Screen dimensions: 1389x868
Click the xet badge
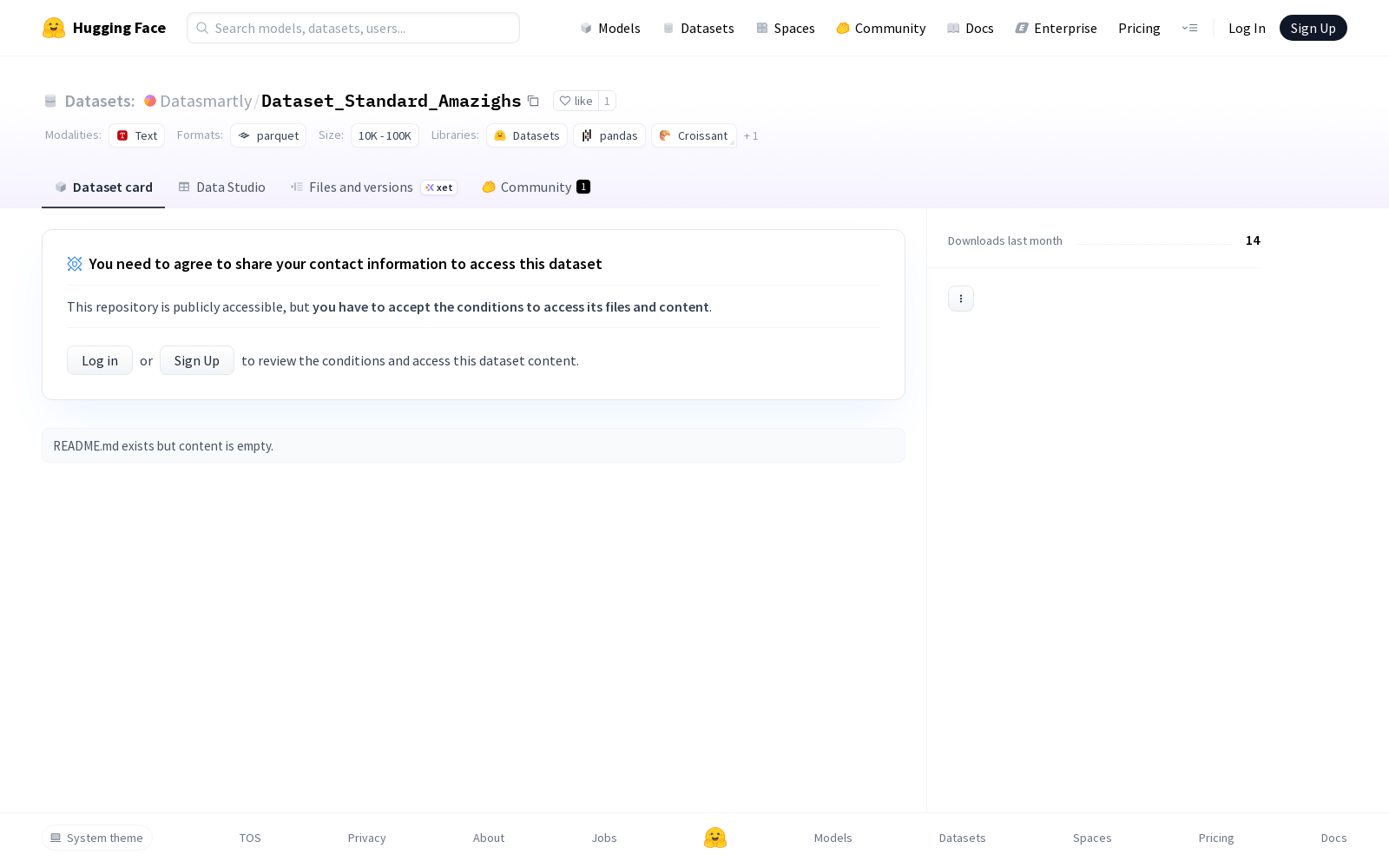pos(439,187)
